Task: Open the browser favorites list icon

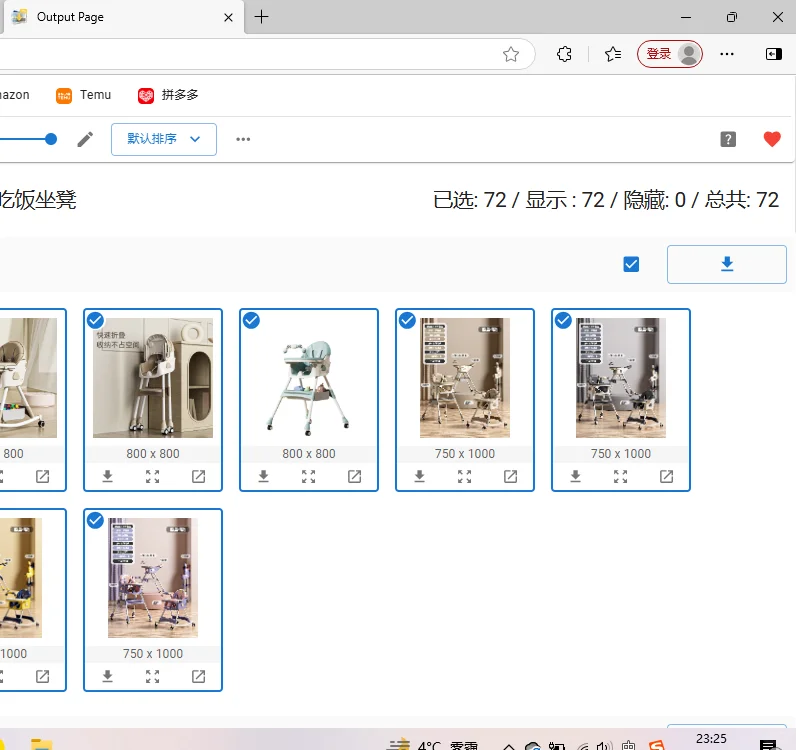Action: (x=613, y=54)
